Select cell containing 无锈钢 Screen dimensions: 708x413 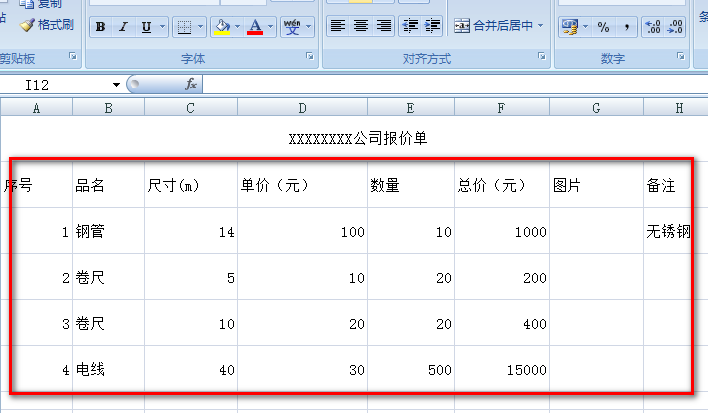pyautogui.click(x=675, y=231)
